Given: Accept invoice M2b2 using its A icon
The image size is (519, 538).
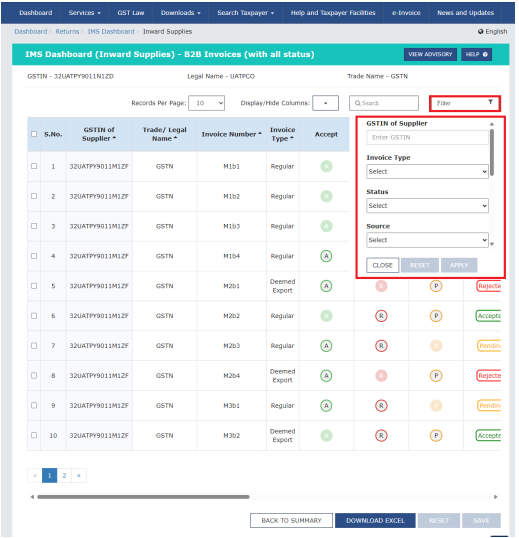Looking at the screenshot, I should (x=326, y=316).
